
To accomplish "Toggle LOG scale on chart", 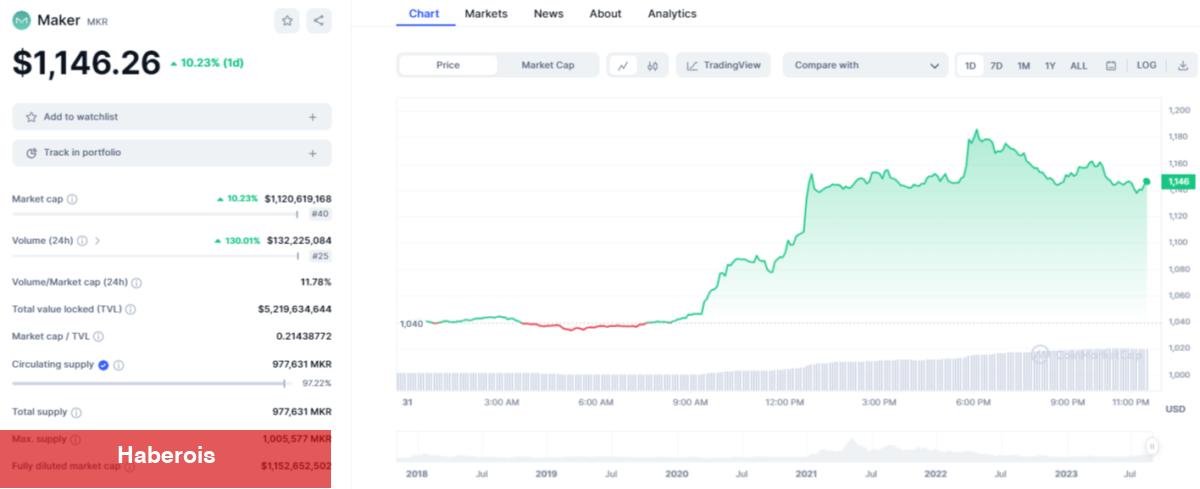I will point(1146,65).
